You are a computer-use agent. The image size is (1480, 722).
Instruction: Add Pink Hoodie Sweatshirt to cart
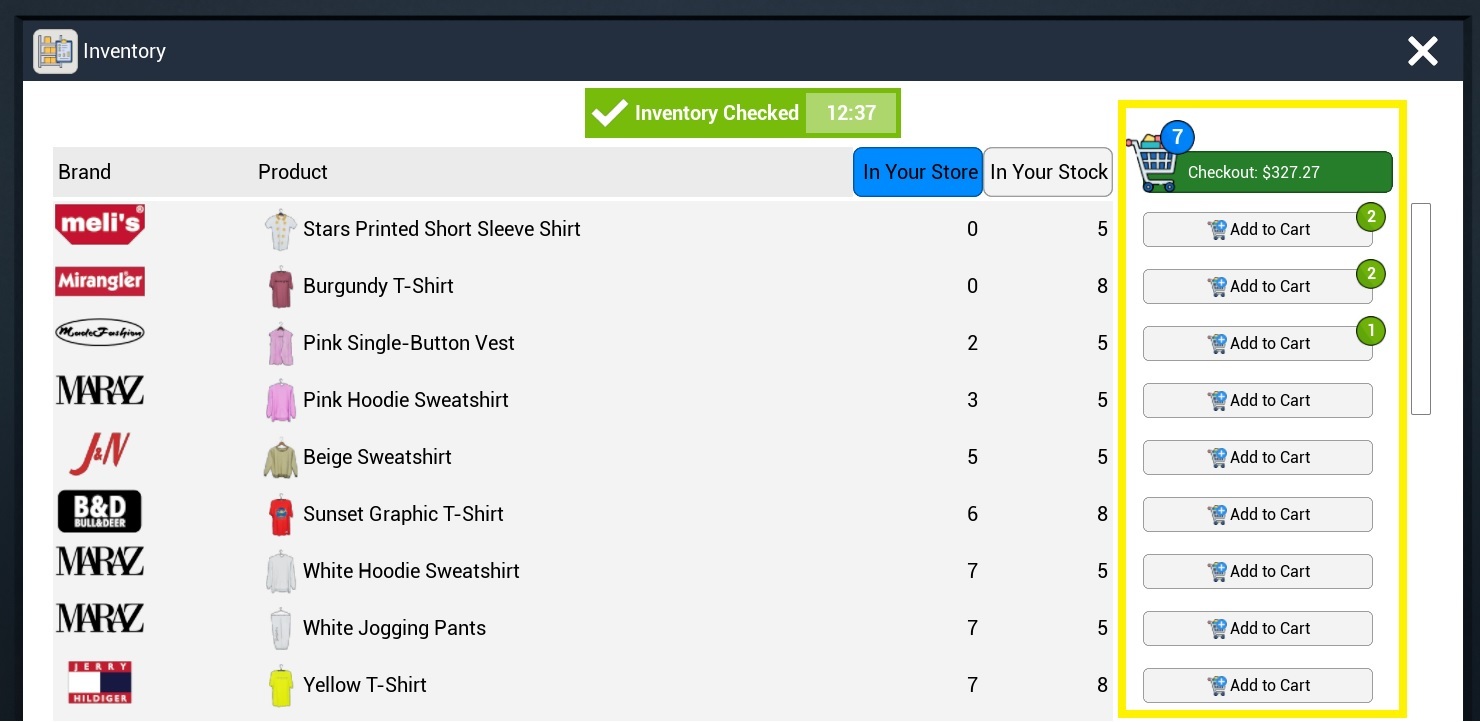pos(1258,400)
